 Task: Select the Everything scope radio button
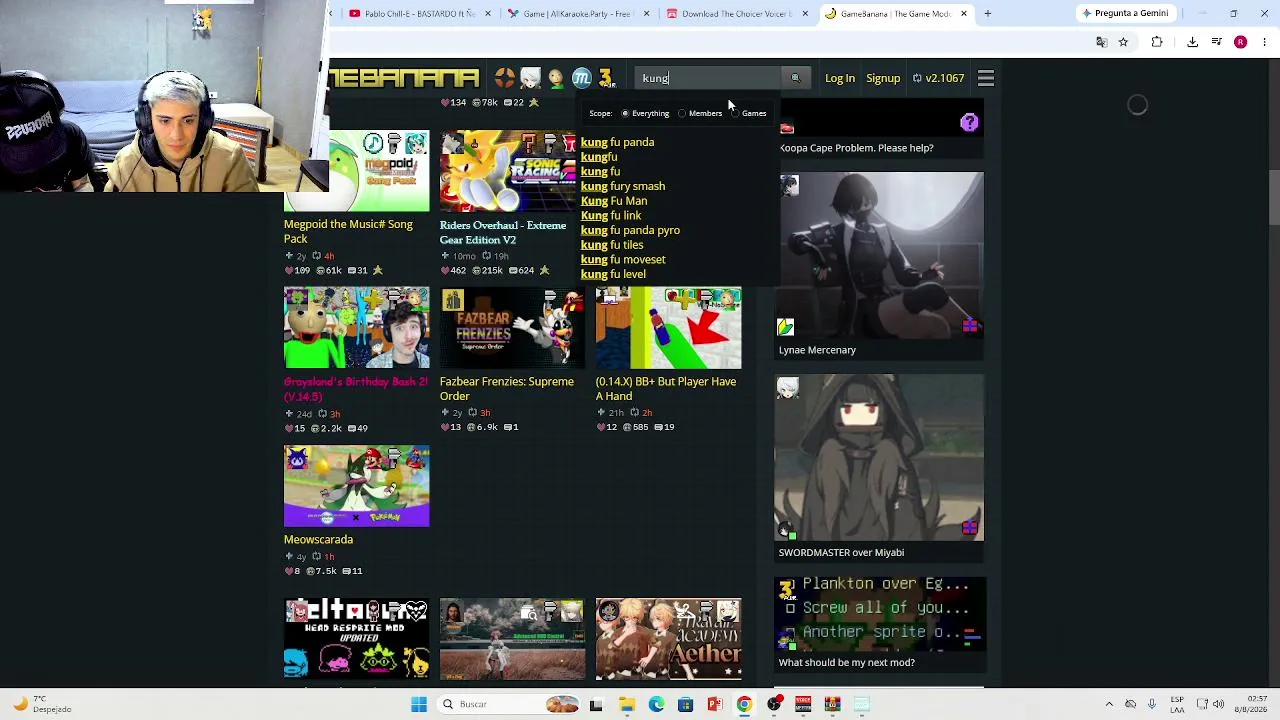625,113
